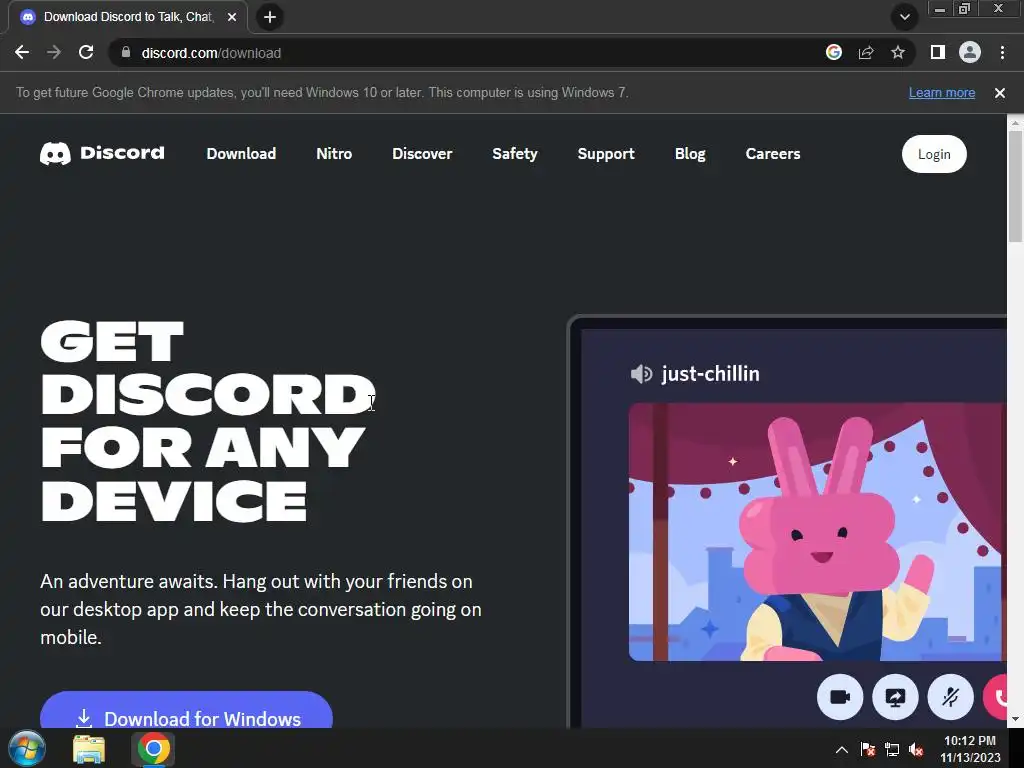The height and width of the screenshot is (768, 1024).
Task: Open Chrome side panel icon
Action: tap(938, 52)
